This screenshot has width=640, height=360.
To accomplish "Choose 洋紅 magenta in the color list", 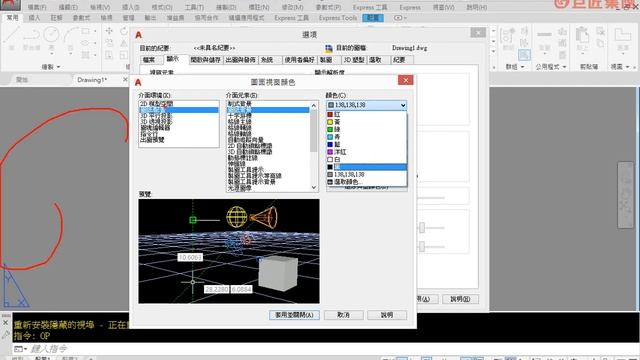I will [367, 152].
